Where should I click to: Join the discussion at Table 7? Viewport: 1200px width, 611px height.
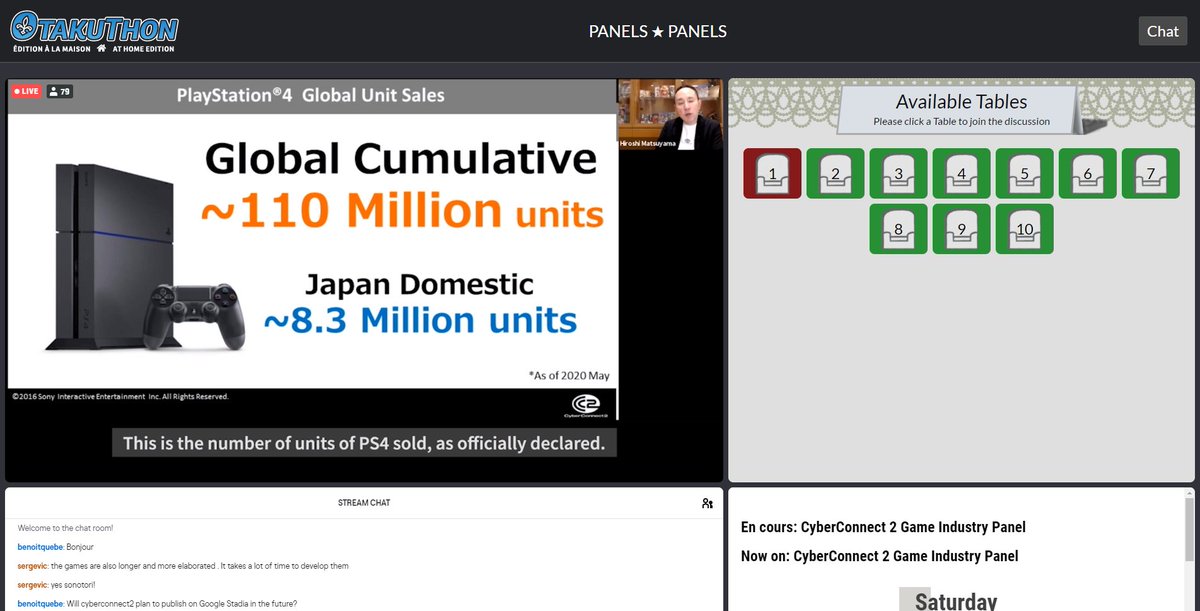[x=1150, y=173]
